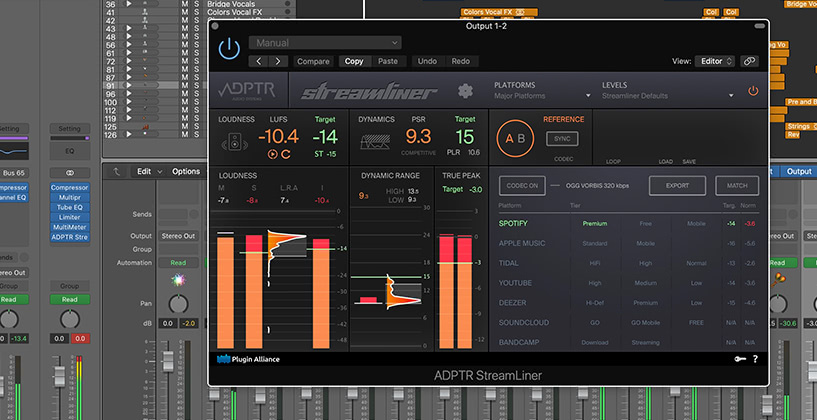This screenshot has height=420, width=817.
Task: Open the MultiMeter plugin slot
Action: pos(70,227)
